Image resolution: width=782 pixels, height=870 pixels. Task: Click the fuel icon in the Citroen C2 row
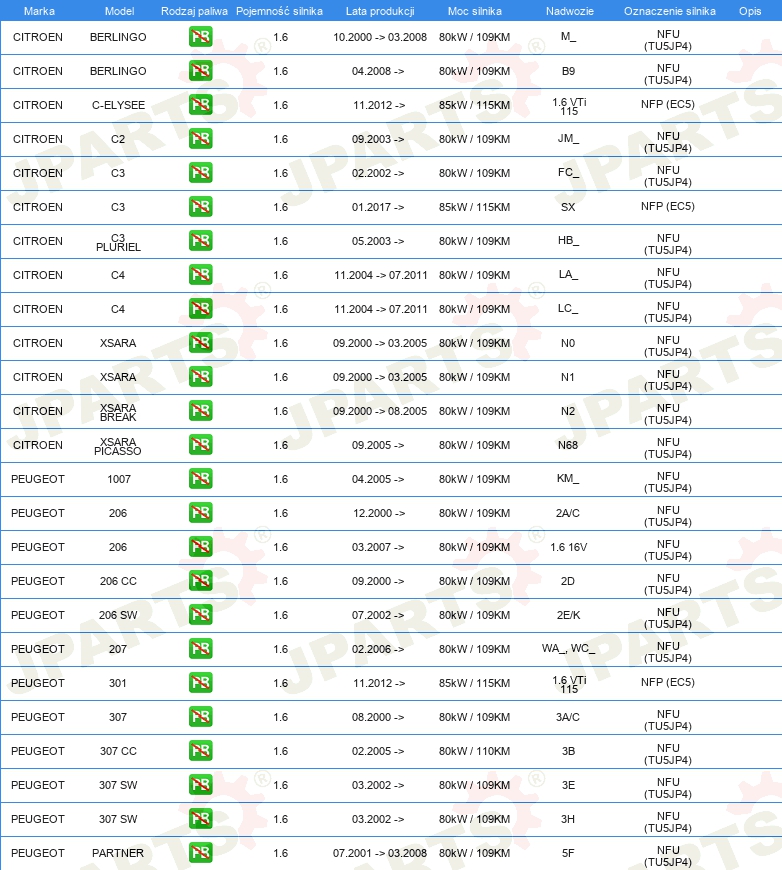(x=200, y=139)
